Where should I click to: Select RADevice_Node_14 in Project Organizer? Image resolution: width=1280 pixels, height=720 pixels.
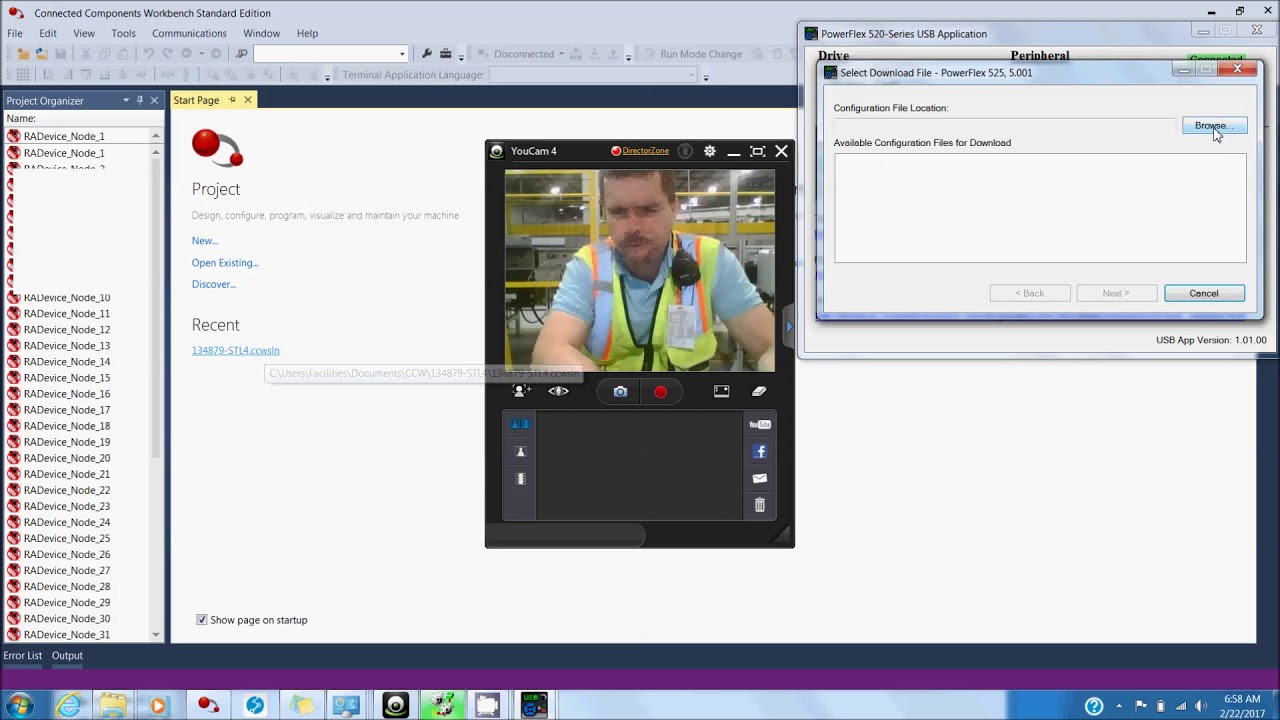pos(67,362)
